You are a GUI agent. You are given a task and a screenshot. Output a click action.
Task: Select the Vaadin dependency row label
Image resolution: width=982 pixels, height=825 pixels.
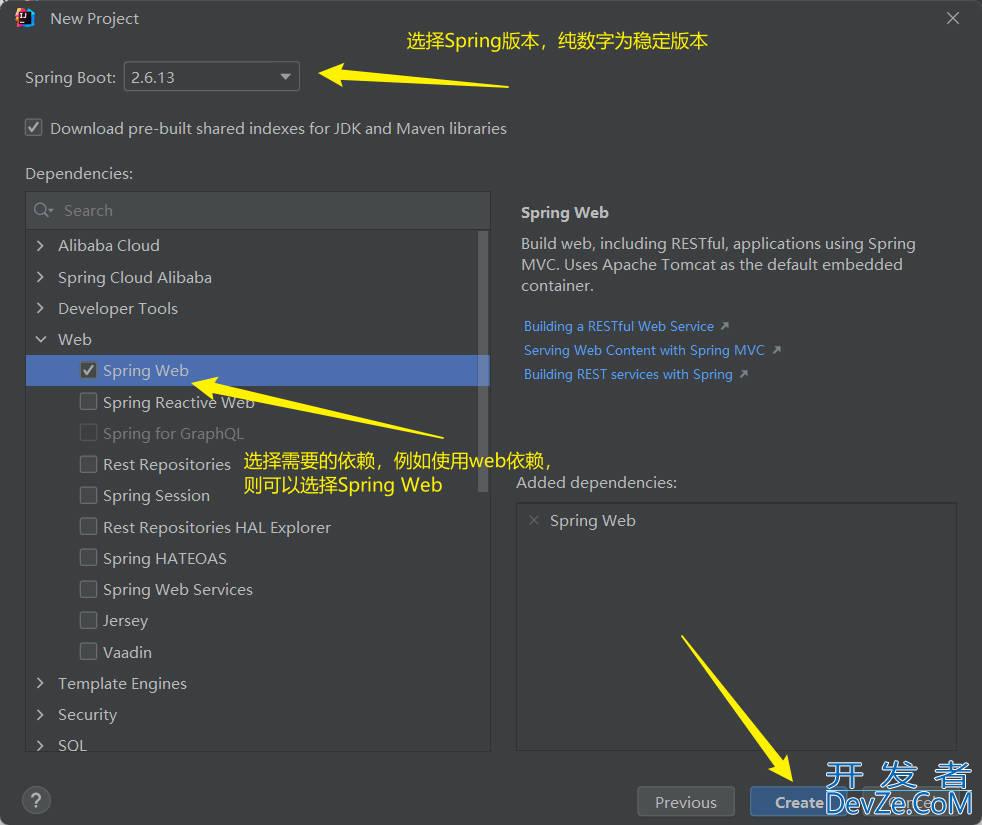[x=127, y=652]
